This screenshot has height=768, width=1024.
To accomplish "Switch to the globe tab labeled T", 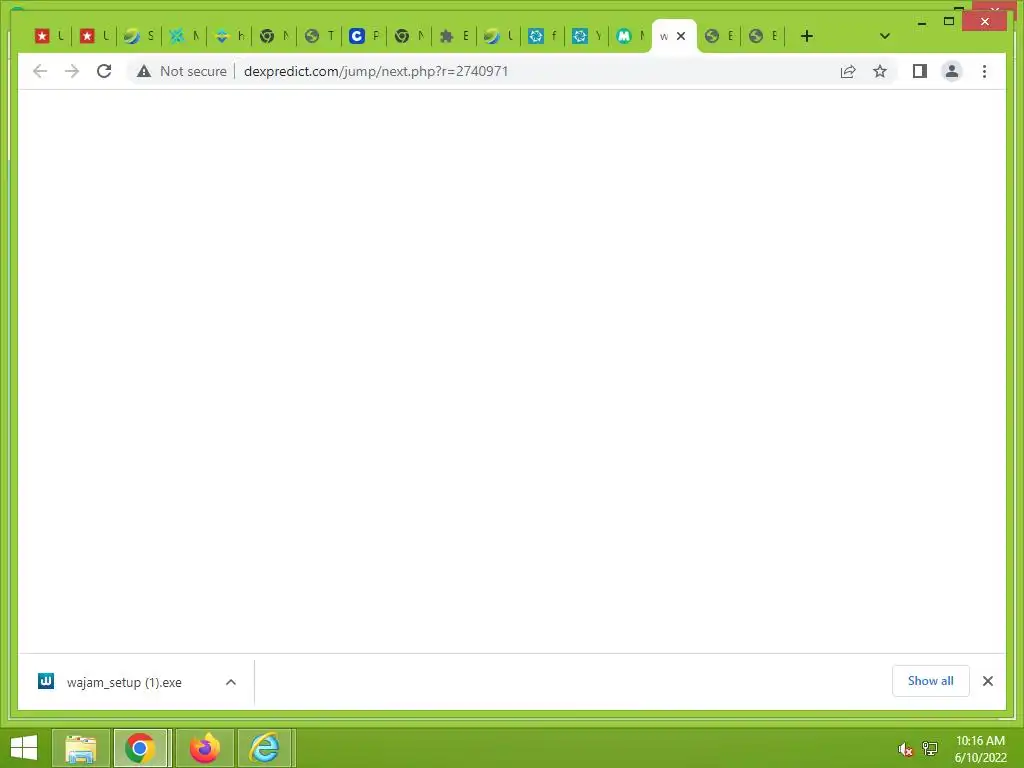I will pyautogui.click(x=319, y=36).
